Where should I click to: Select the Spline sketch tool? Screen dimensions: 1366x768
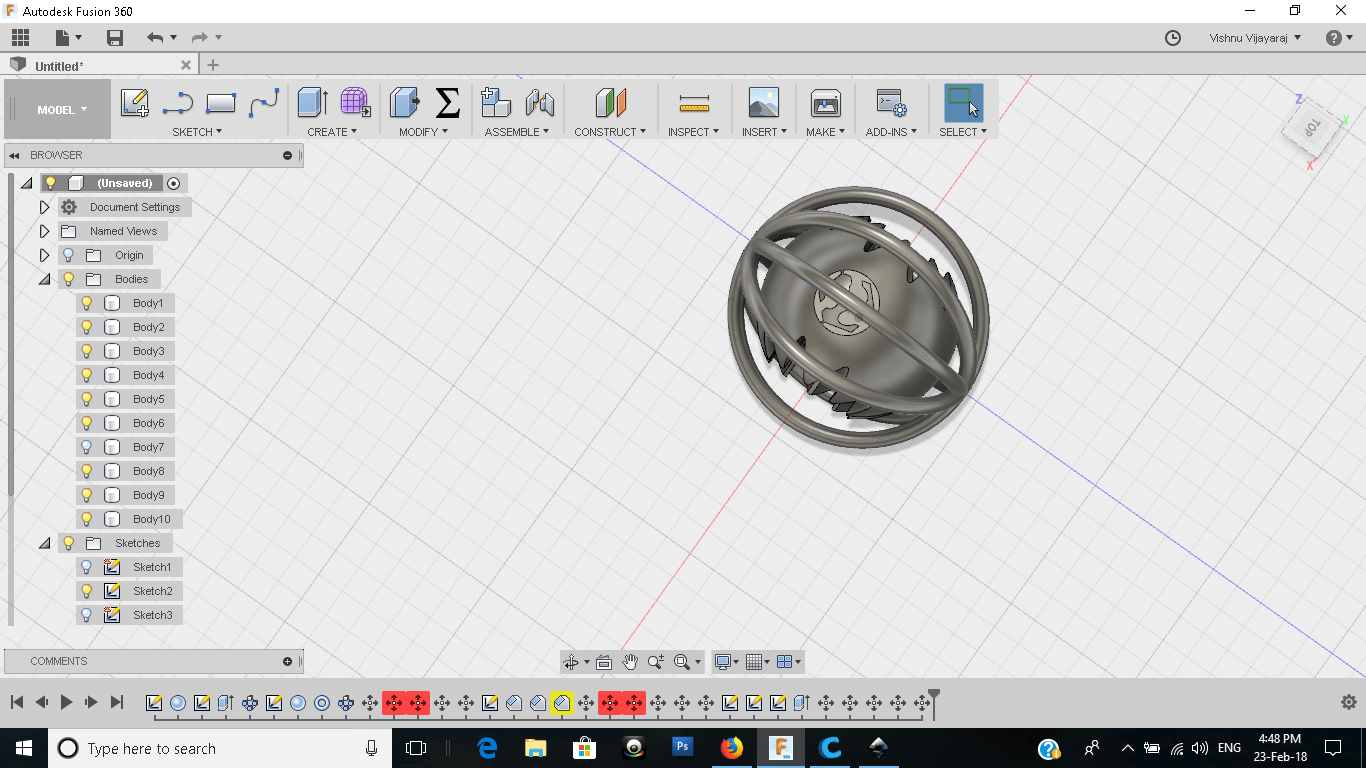pyautogui.click(x=264, y=103)
